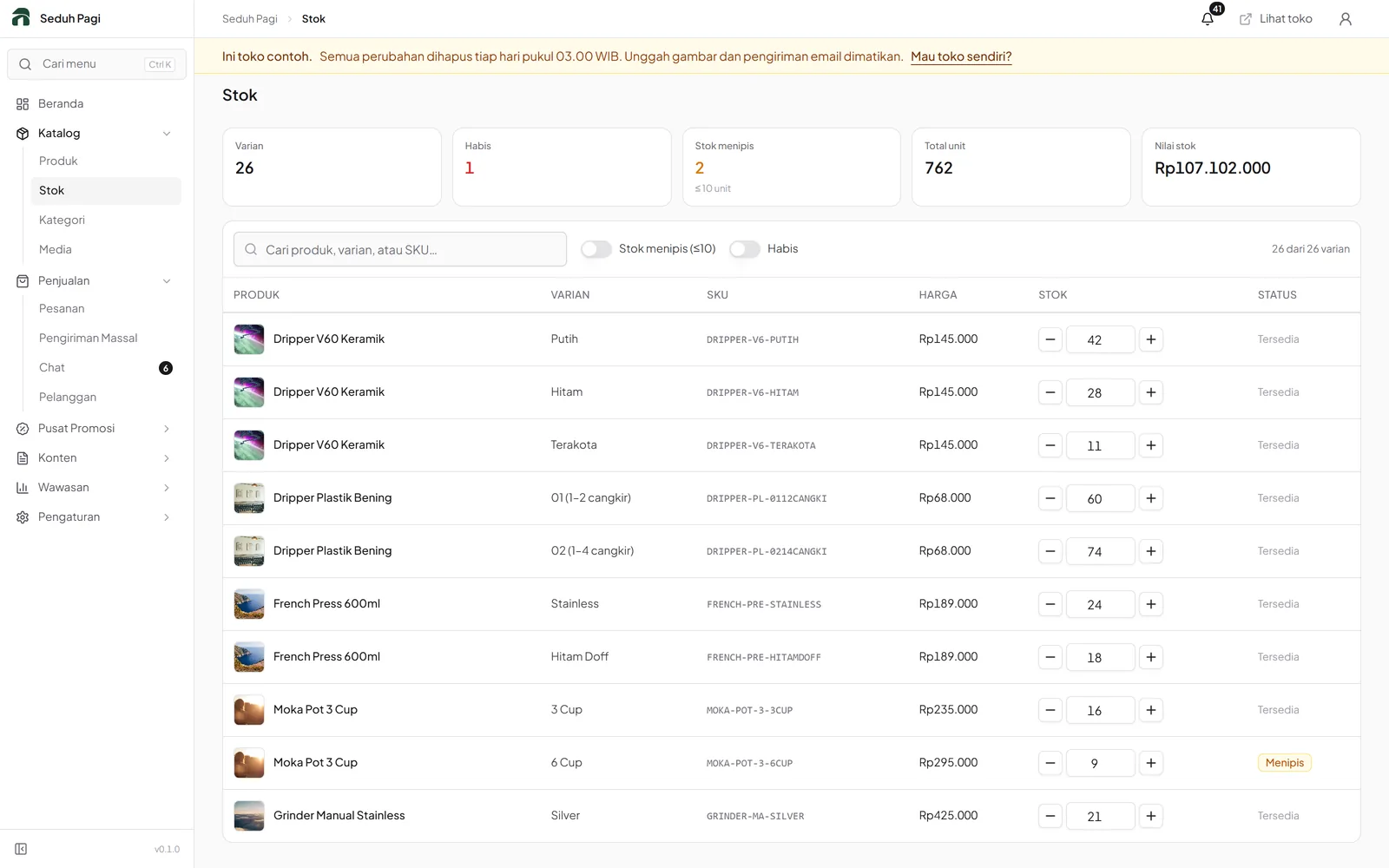The image size is (1389, 868).
Task: Click the Varian 26 summary card
Action: click(332, 167)
